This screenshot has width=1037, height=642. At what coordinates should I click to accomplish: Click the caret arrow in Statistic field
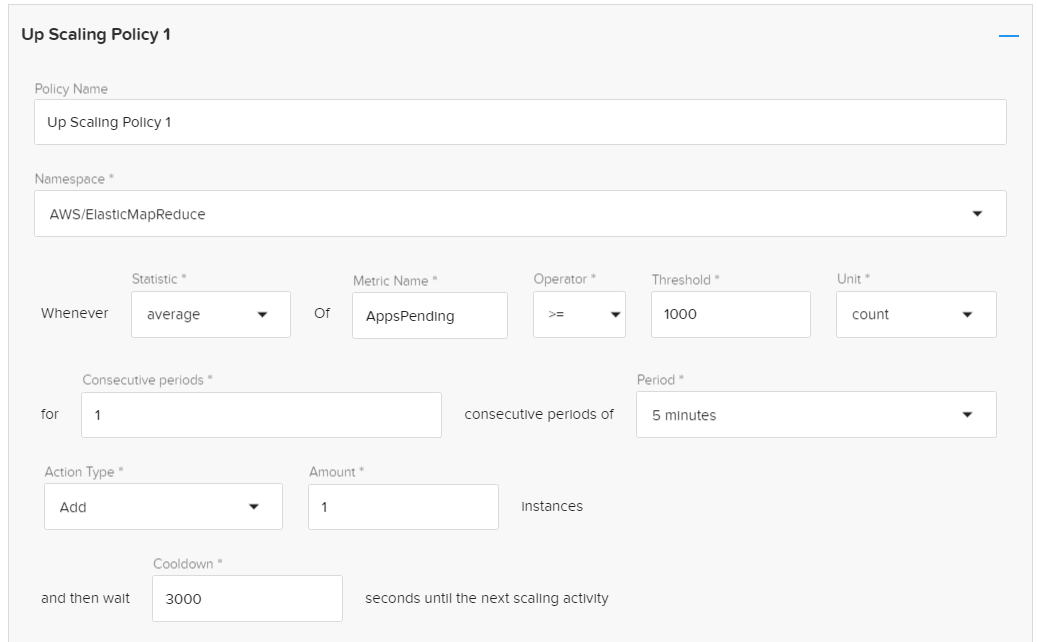pos(262,315)
